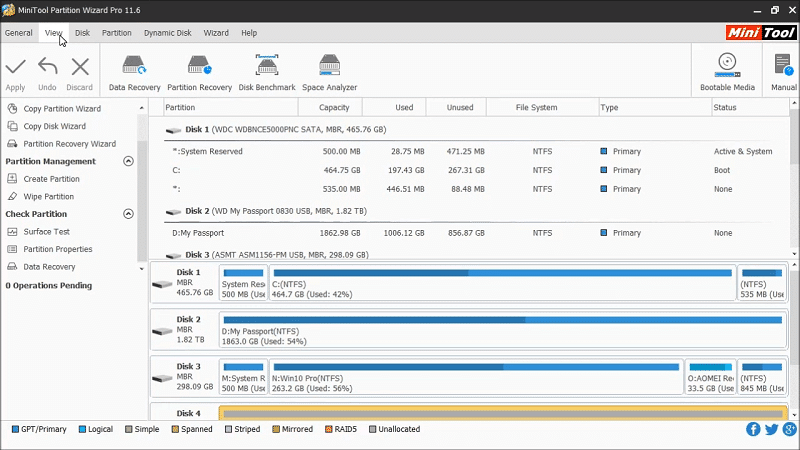Click the Logical legend color box
This screenshot has height=450, width=800.
click(82, 429)
